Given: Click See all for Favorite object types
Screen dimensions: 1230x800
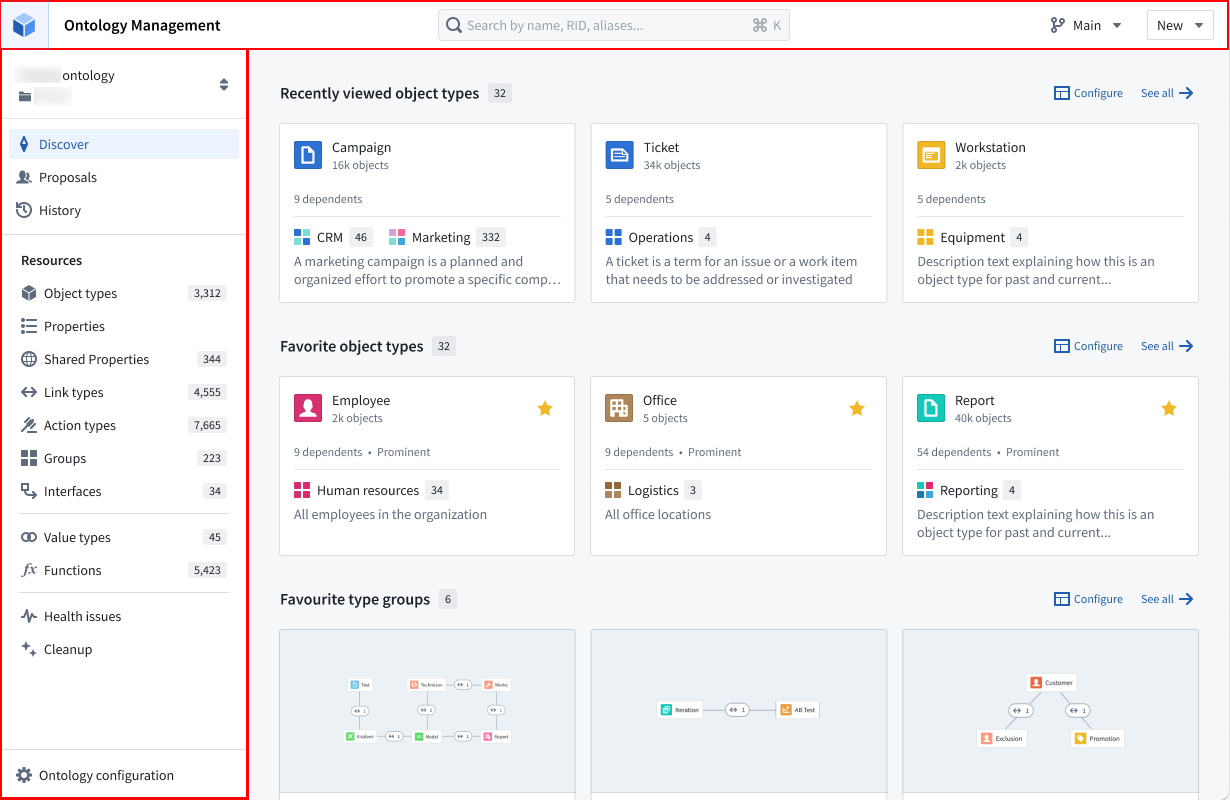Looking at the screenshot, I should pyautogui.click(x=1167, y=346).
